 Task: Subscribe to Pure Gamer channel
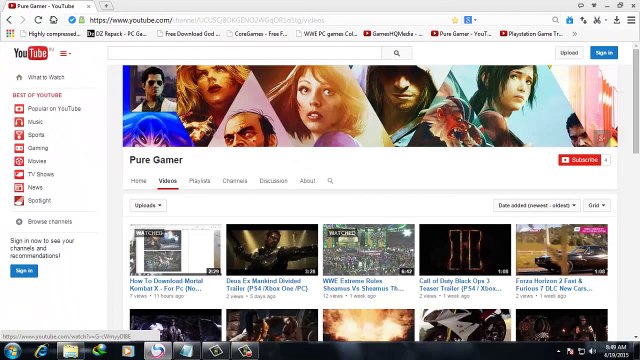click(580, 160)
